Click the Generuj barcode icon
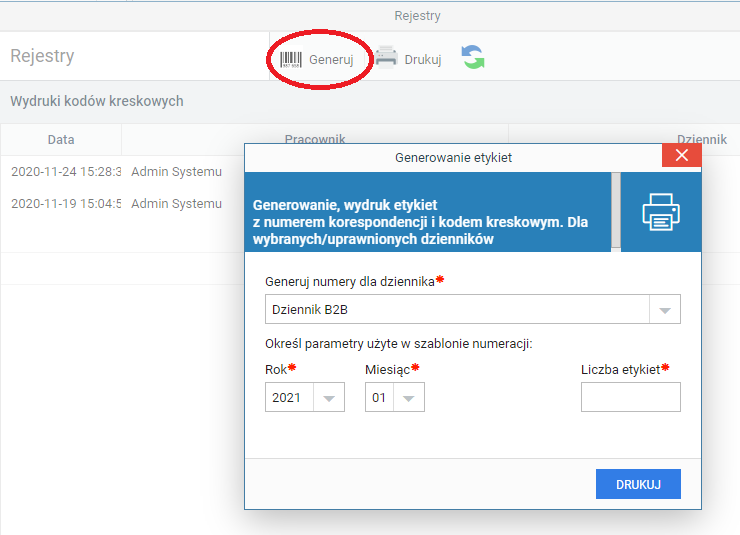This screenshot has width=740, height=535. (290, 60)
